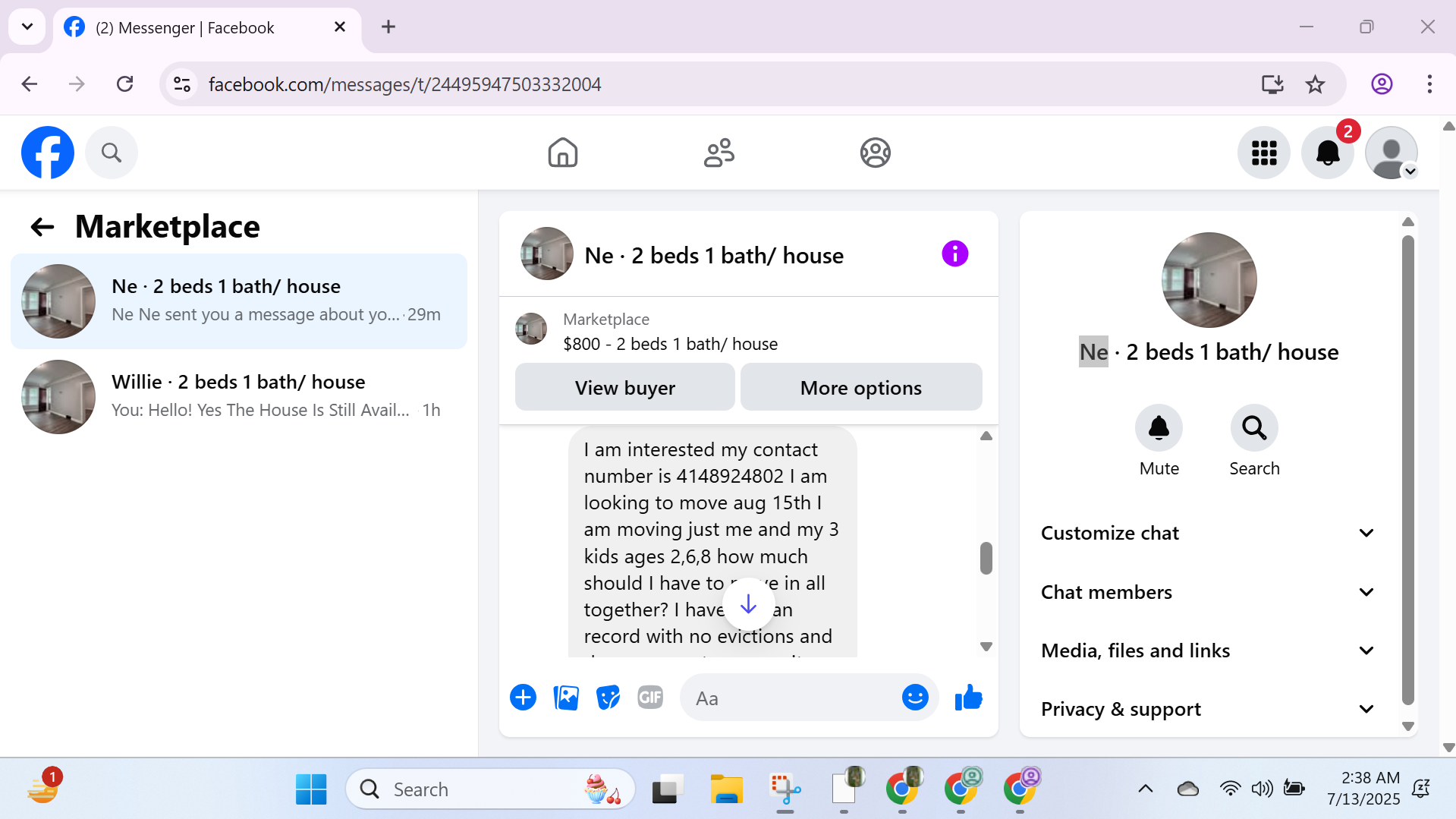
Task: Select the Messenger | Facebook tab
Action: click(207, 28)
